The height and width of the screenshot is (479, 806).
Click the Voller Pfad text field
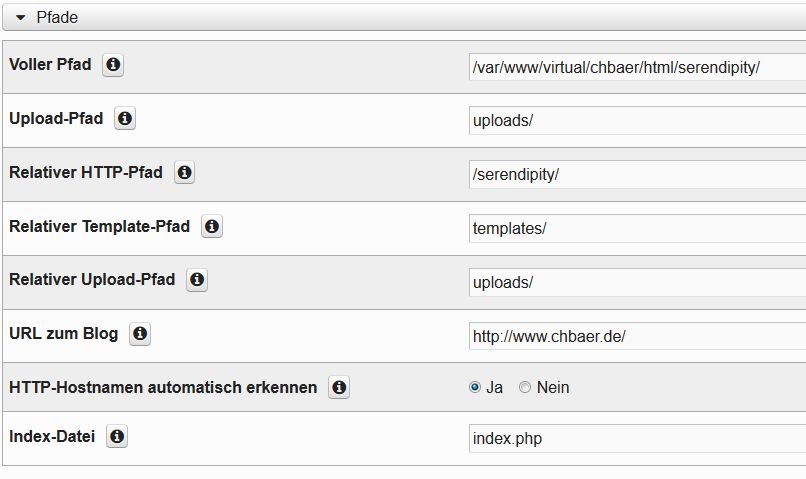pos(637,67)
